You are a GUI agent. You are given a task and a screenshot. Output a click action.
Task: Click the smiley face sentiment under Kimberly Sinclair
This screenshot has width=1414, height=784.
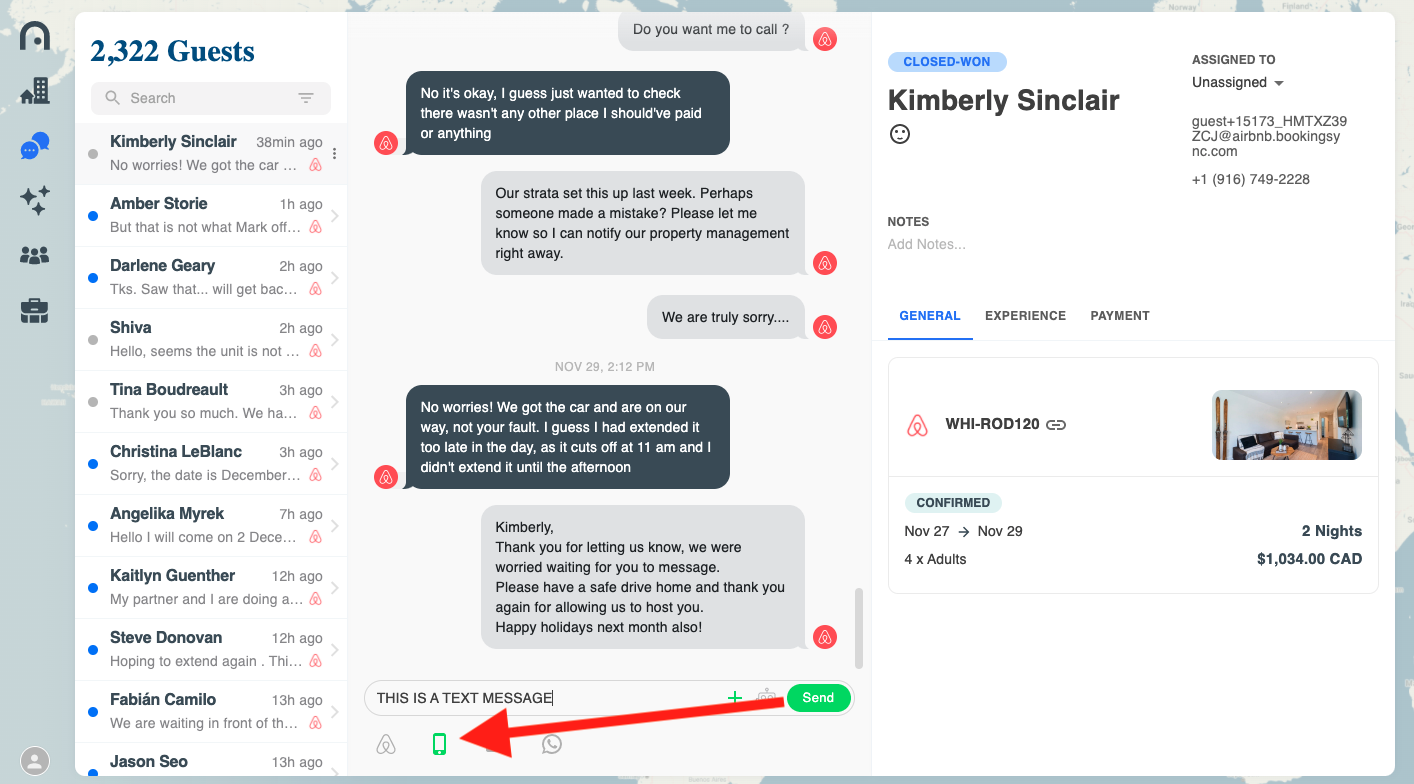tap(900, 134)
